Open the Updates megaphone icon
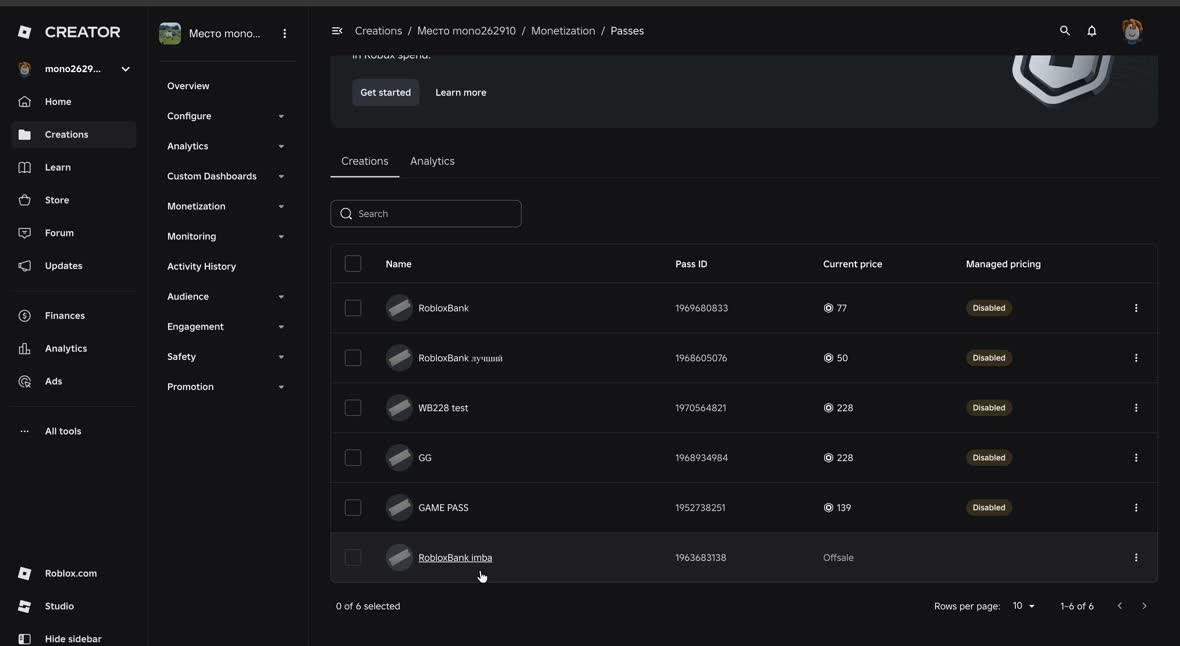Screen dimensions: 1180x646 tap(24, 266)
